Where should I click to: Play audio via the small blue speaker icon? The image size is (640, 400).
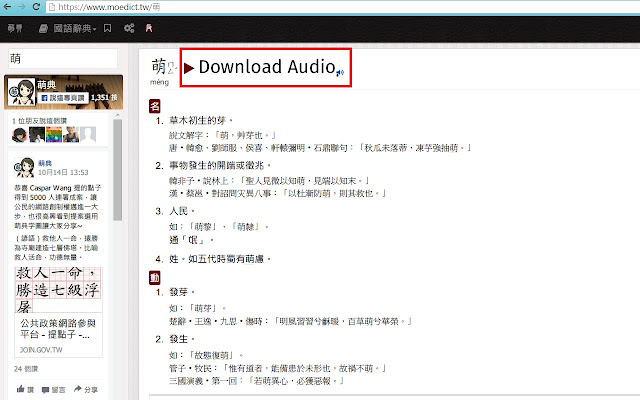click(x=340, y=72)
